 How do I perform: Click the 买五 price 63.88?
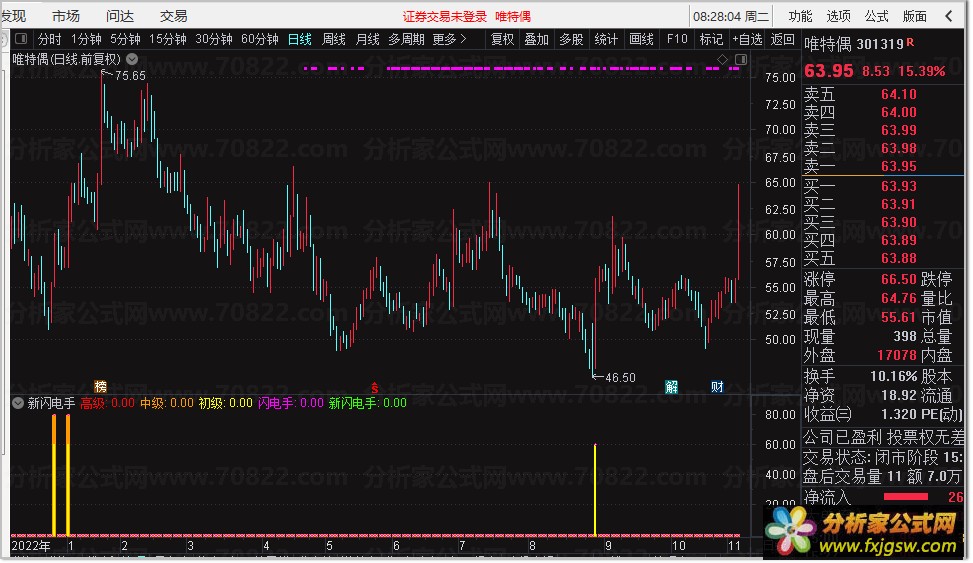coord(899,258)
